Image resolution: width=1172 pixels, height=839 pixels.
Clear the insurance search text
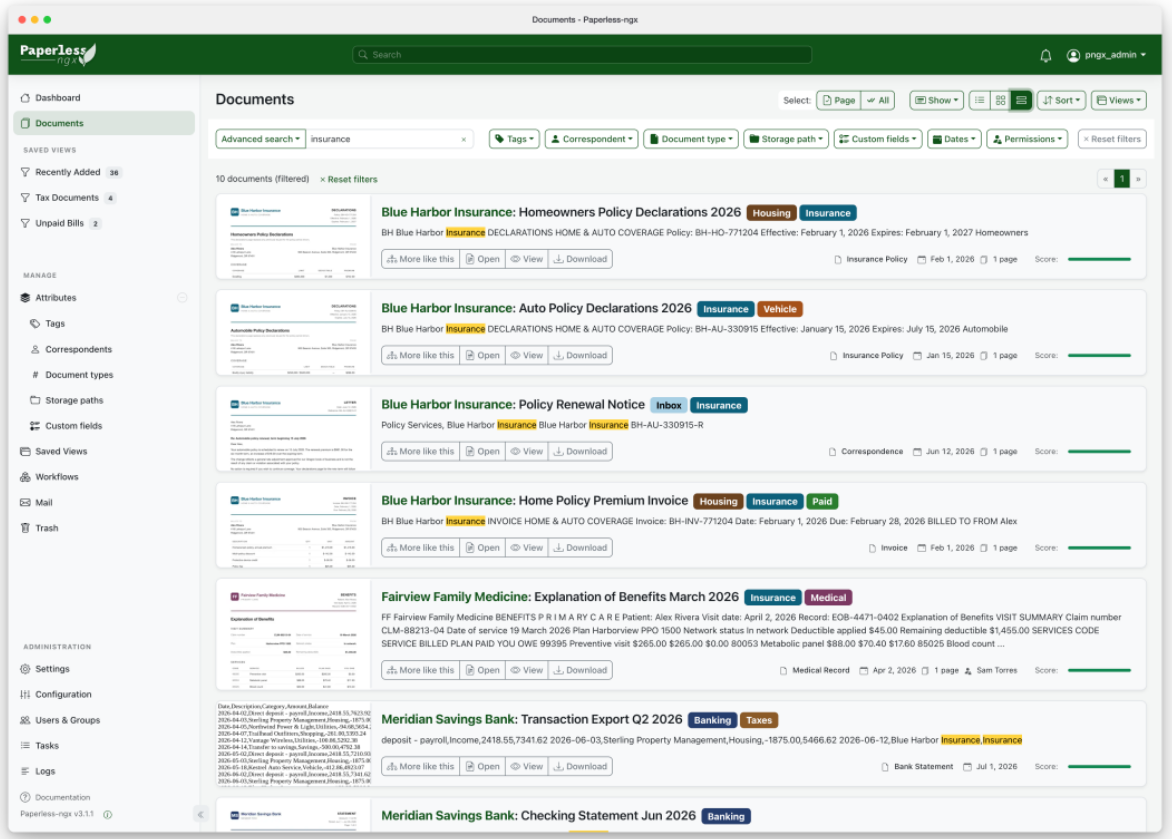tap(463, 139)
